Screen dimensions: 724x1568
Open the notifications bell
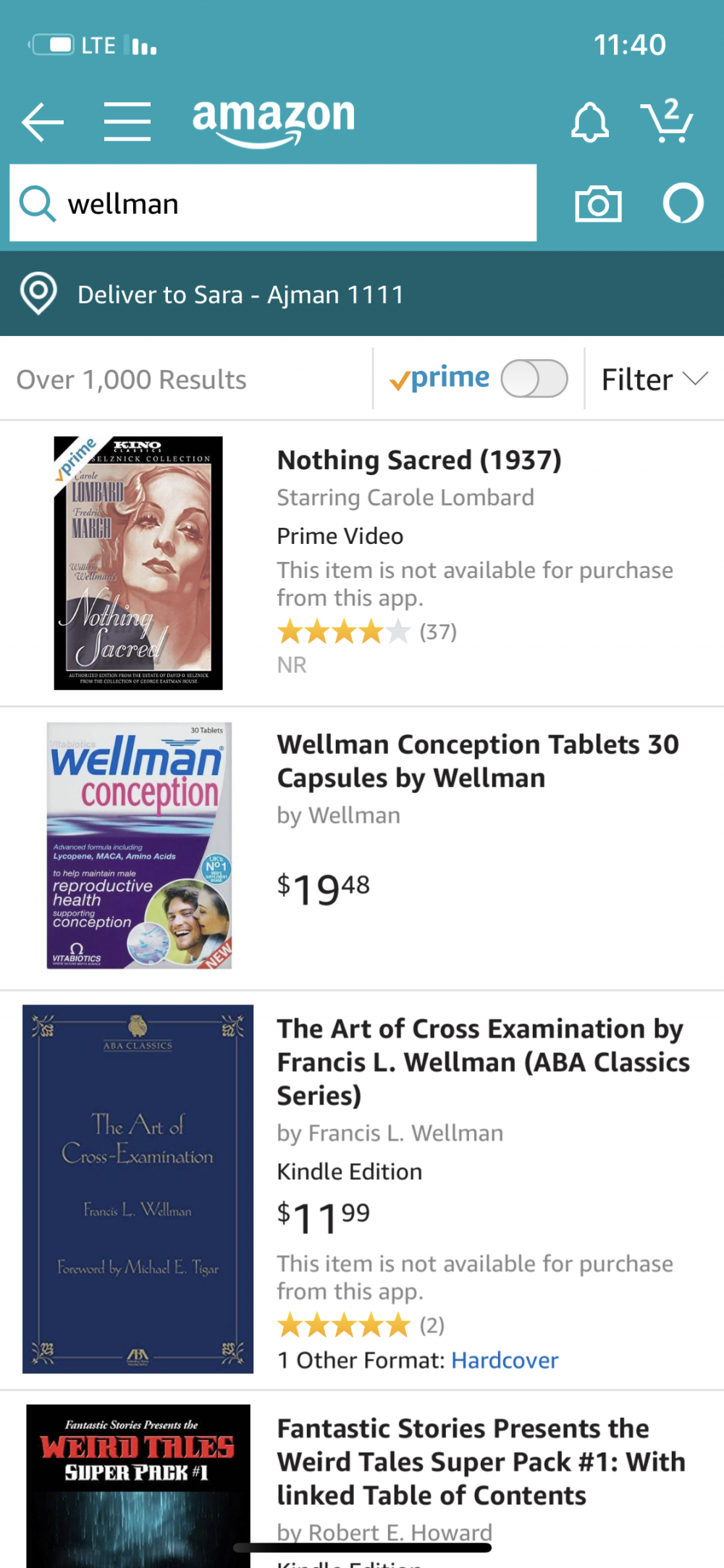589,122
